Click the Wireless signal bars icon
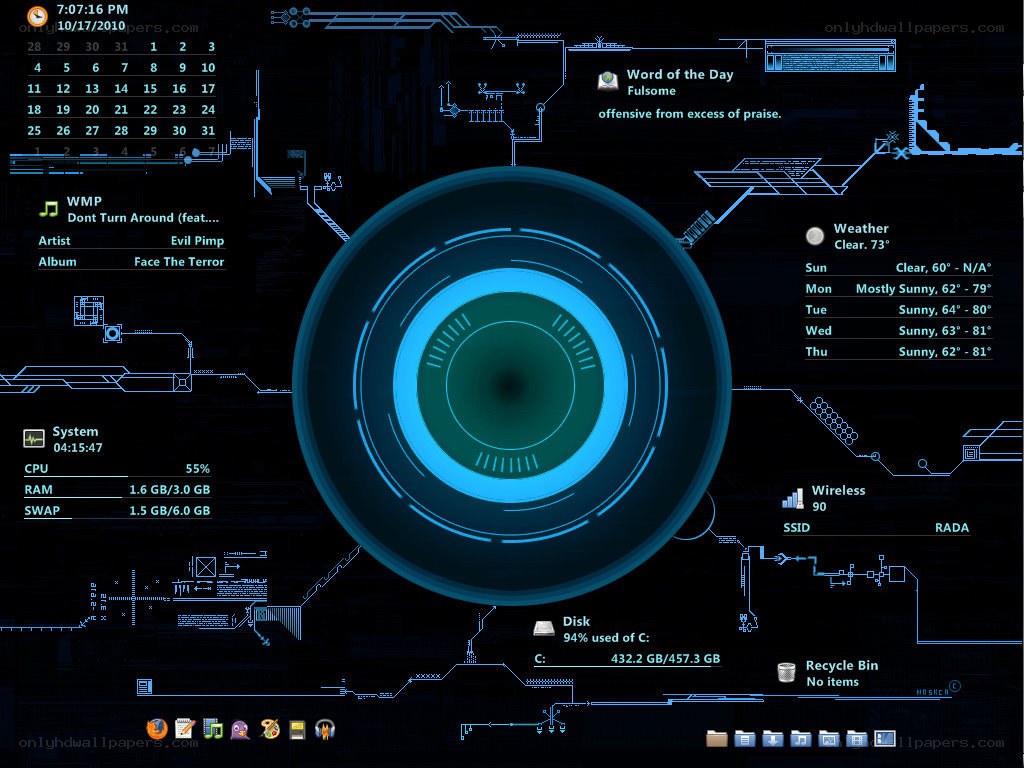 [793, 498]
